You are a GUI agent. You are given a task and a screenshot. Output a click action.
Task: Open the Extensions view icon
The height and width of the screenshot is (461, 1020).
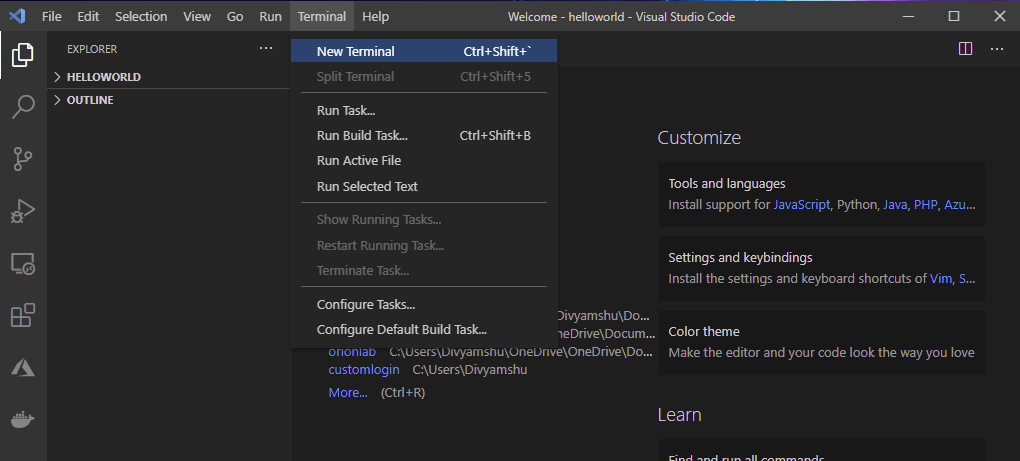pos(23,315)
